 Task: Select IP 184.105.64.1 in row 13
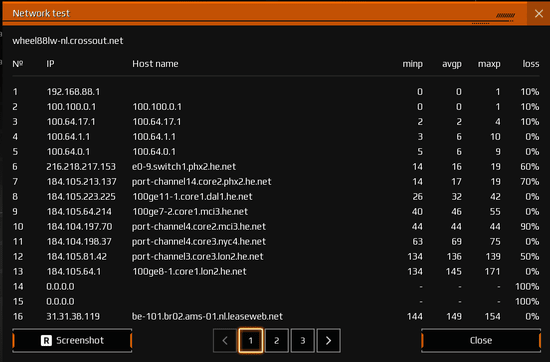click(x=73, y=272)
